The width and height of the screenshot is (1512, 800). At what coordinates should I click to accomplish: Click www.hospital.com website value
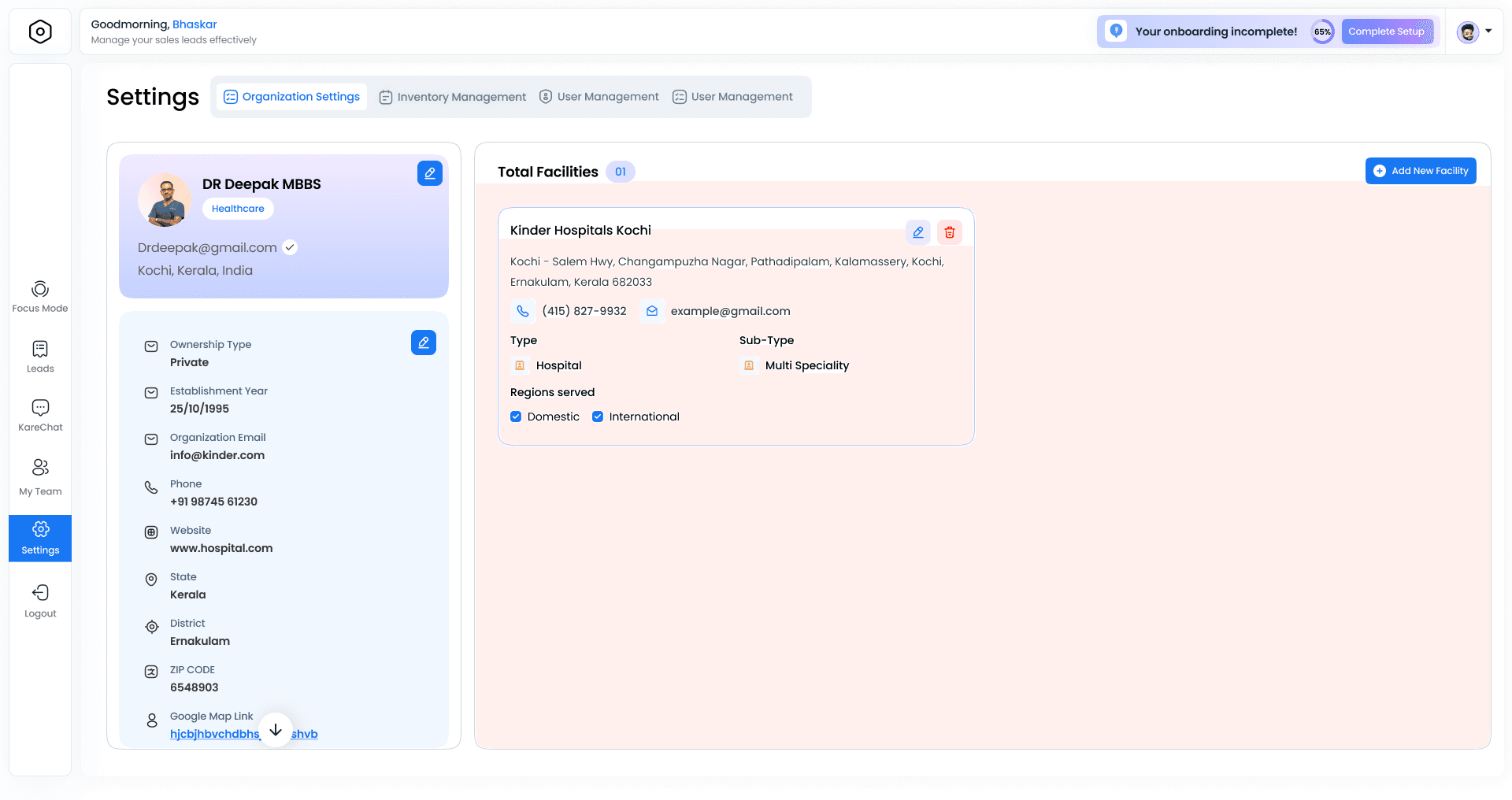[221, 548]
